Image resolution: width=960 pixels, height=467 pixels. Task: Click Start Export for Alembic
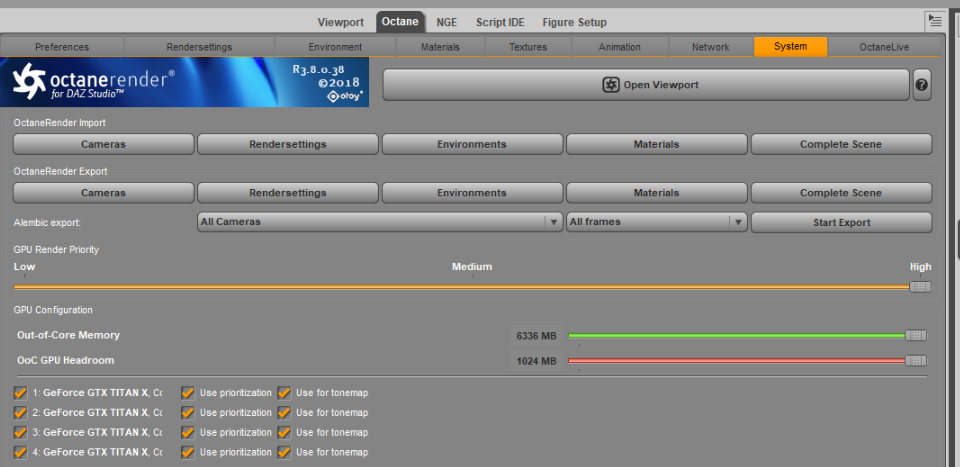click(x=841, y=223)
